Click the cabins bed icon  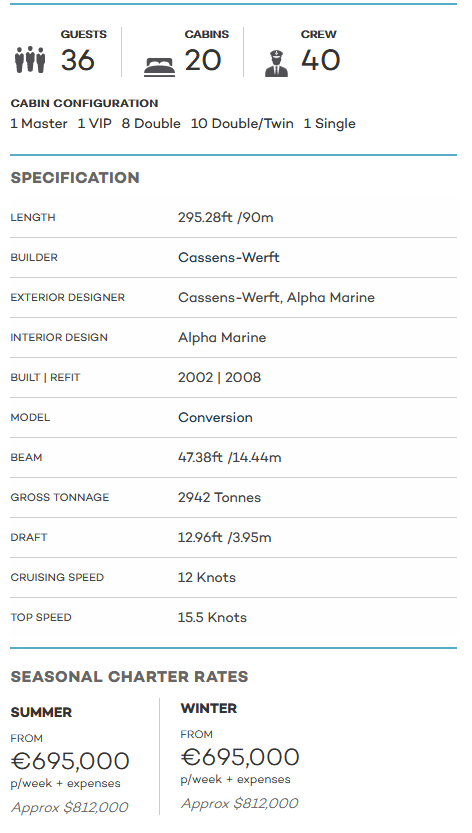159,68
